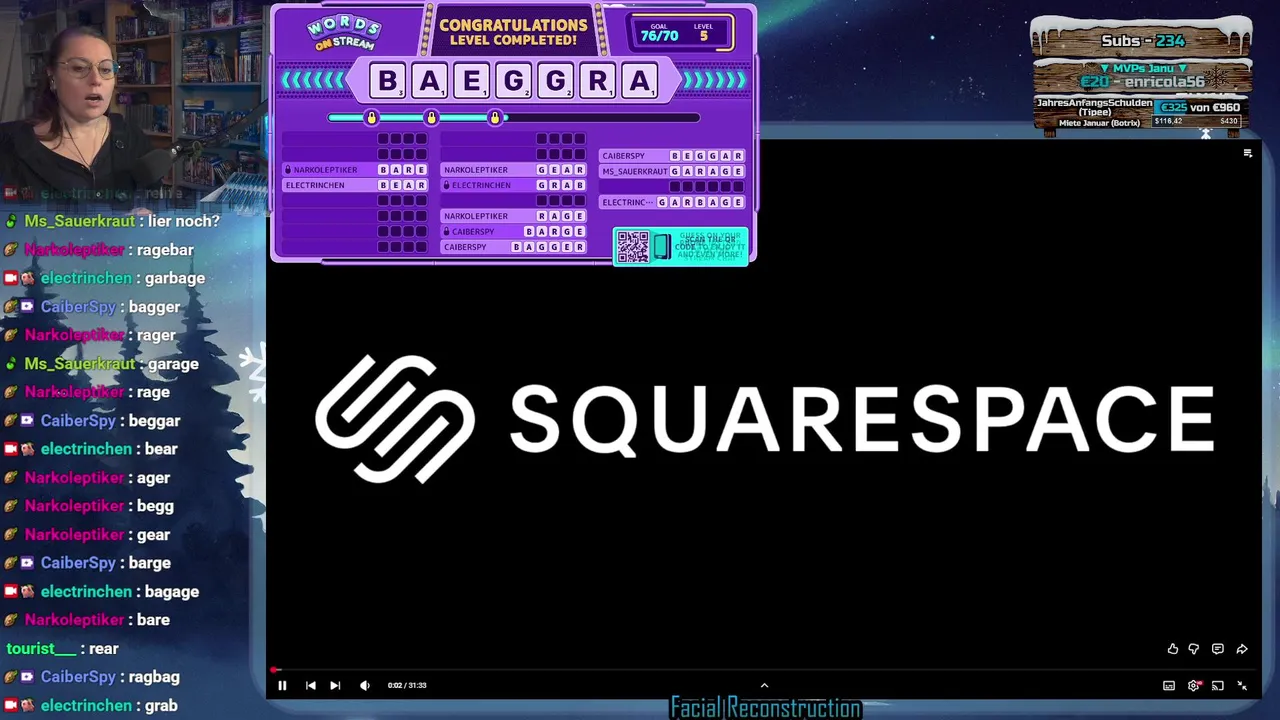Cast the video to a device
1280x720 pixels.
[x=1218, y=685]
